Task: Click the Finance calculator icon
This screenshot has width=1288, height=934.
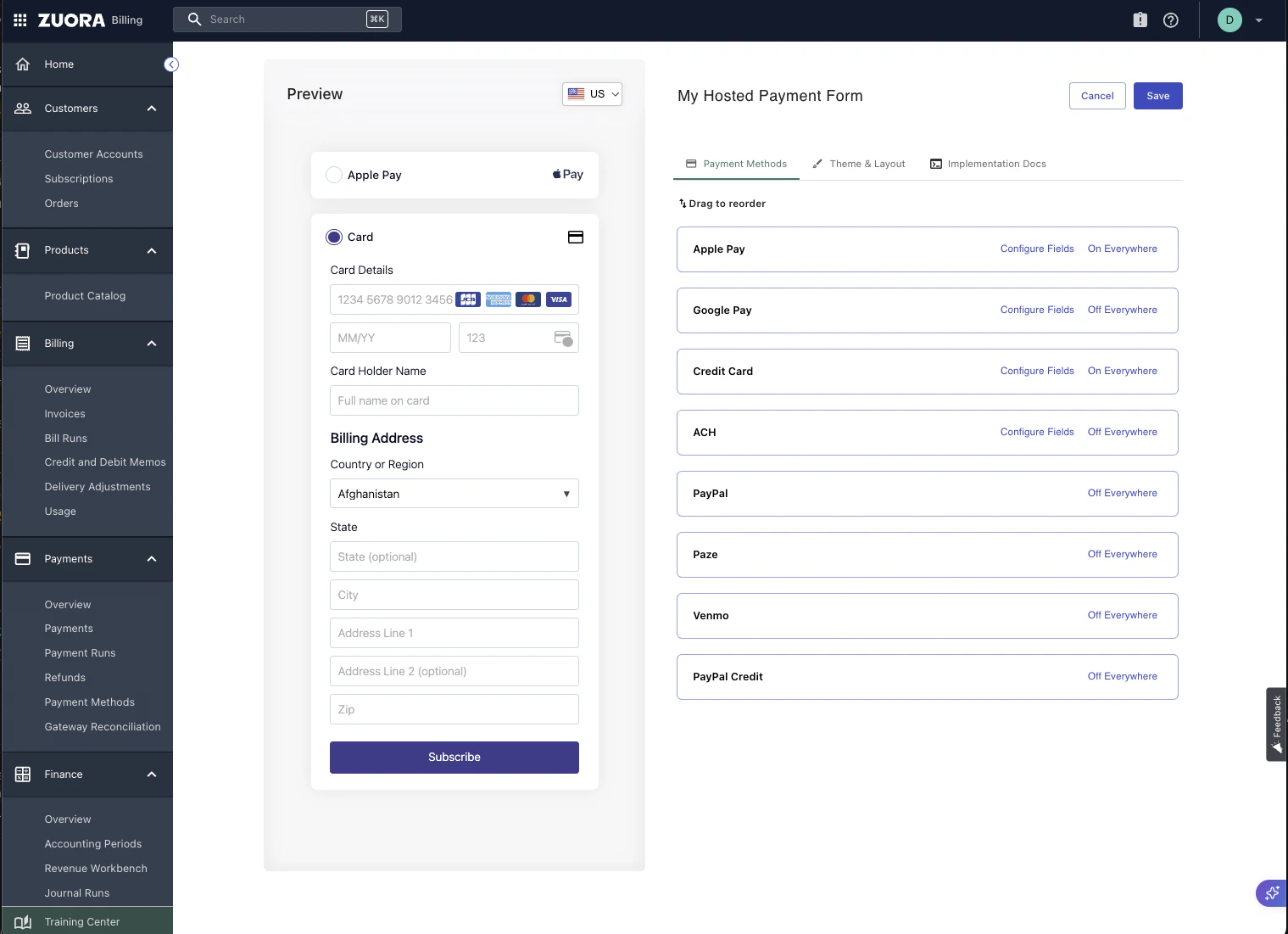Action: click(23, 775)
